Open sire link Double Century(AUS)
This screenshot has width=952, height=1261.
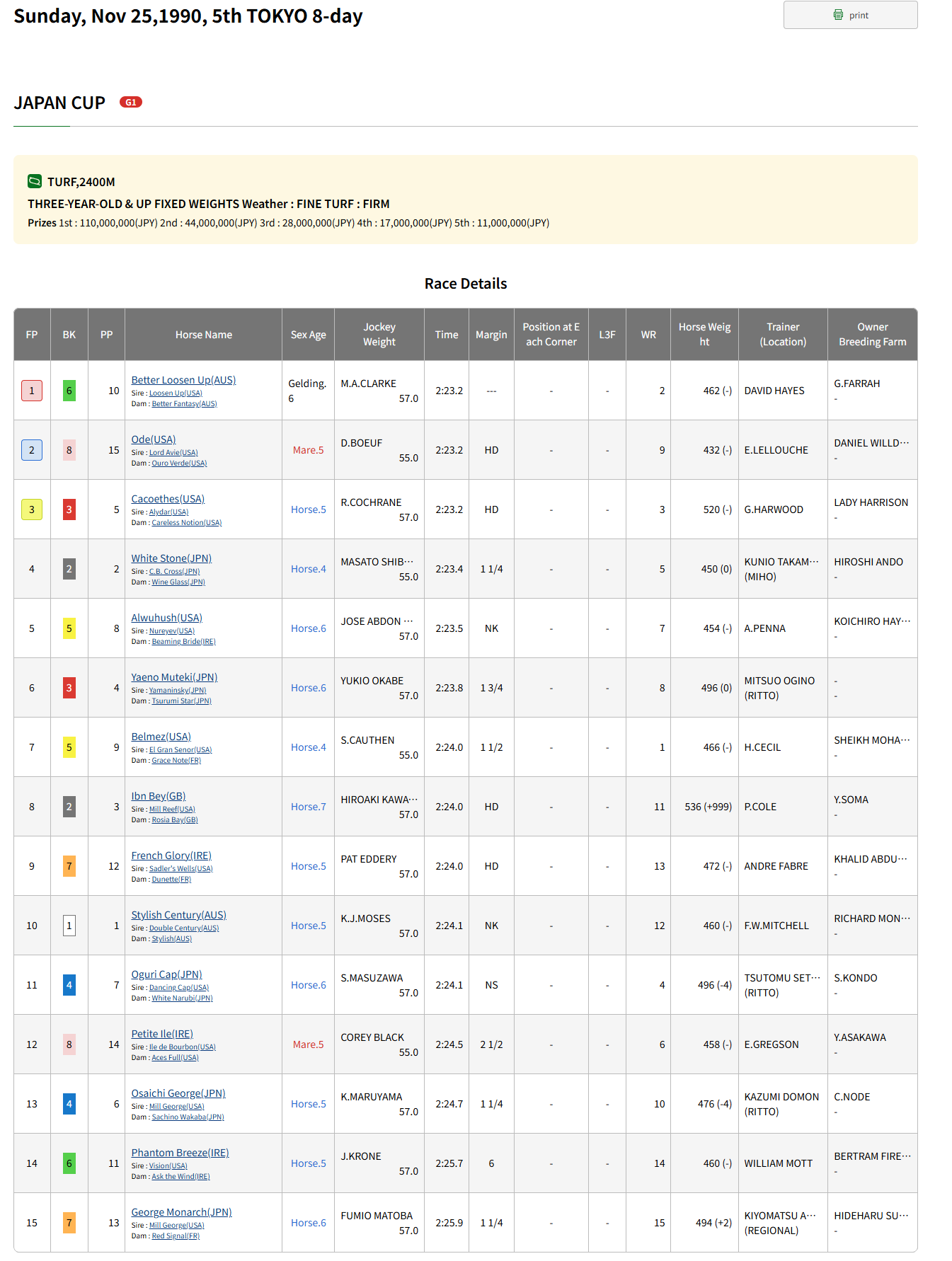point(184,928)
